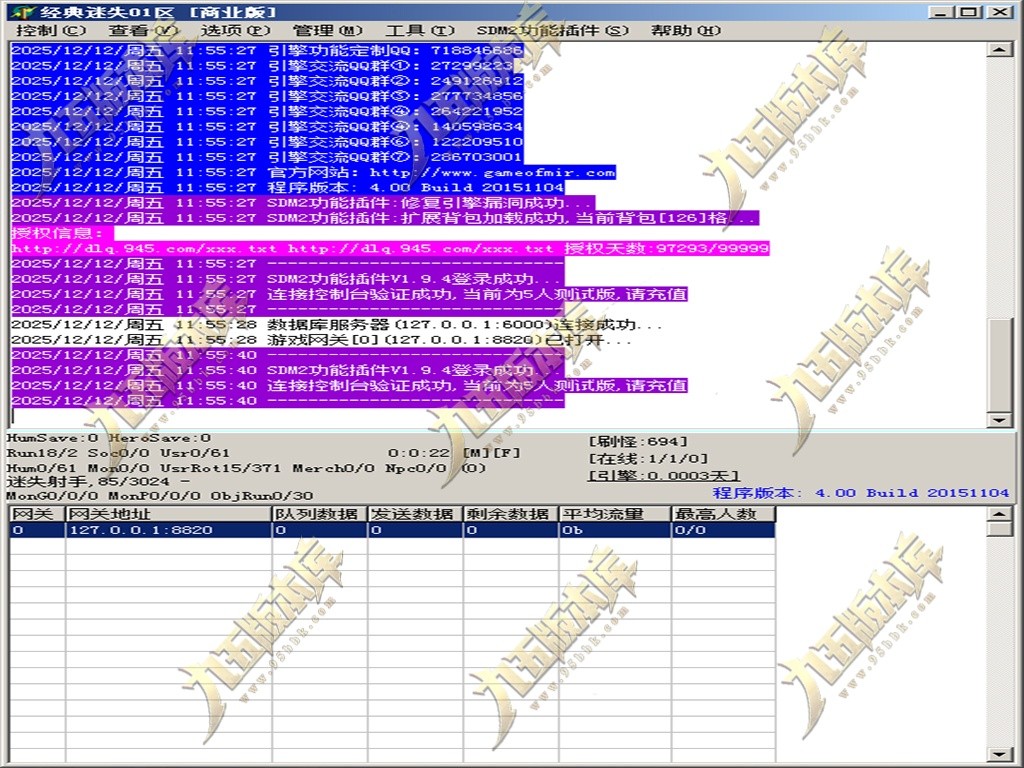1024x768 pixels.
Task: Click the 数据库服务器(127.0.0.1:6000)连接成功 line
Action: pos(337,325)
